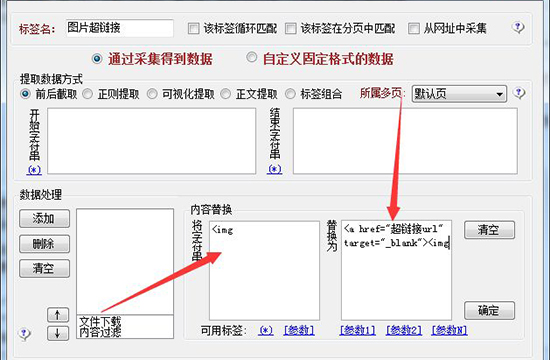
Task: Choose 前后截取 extraction method
Action: pyautogui.click(x=25, y=94)
